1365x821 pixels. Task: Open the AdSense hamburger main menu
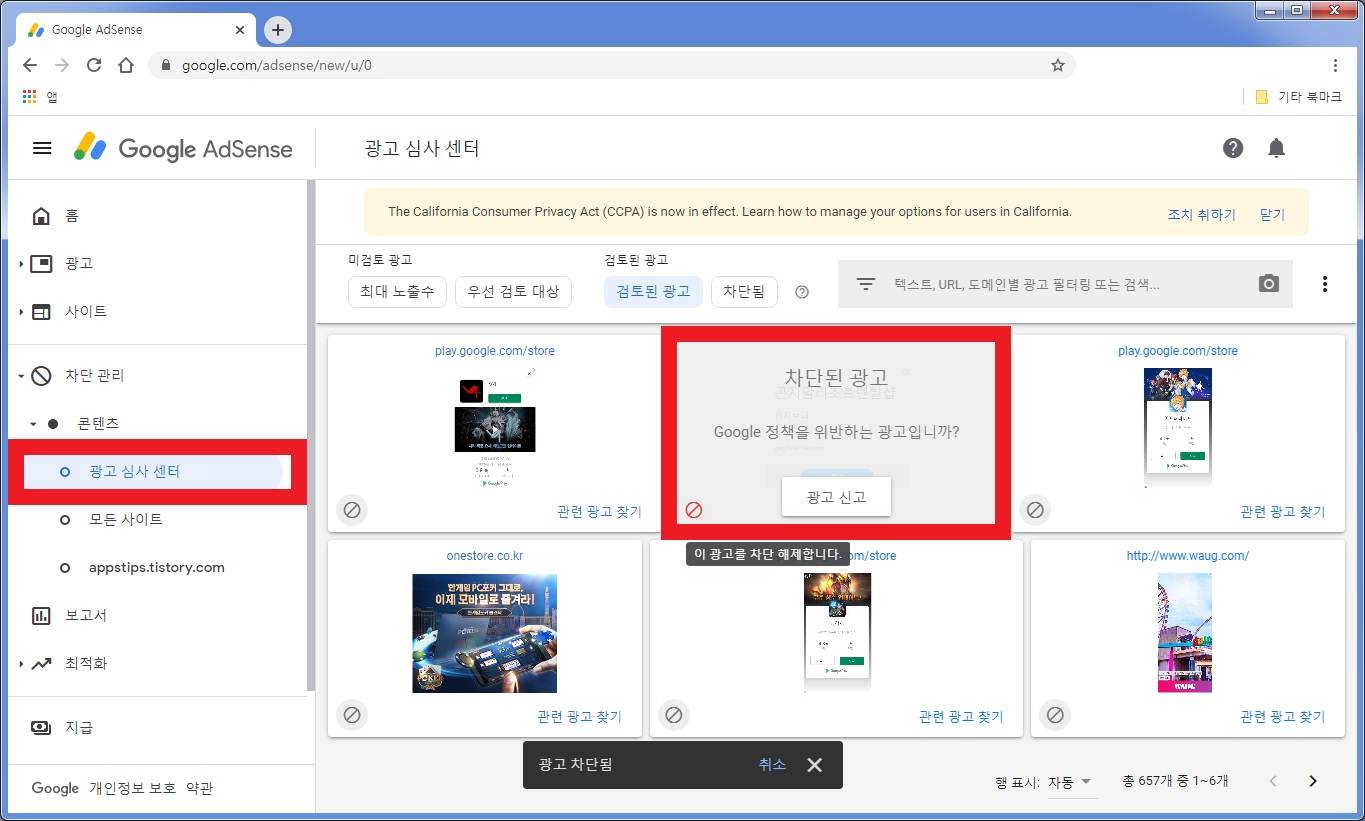(x=42, y=148)
